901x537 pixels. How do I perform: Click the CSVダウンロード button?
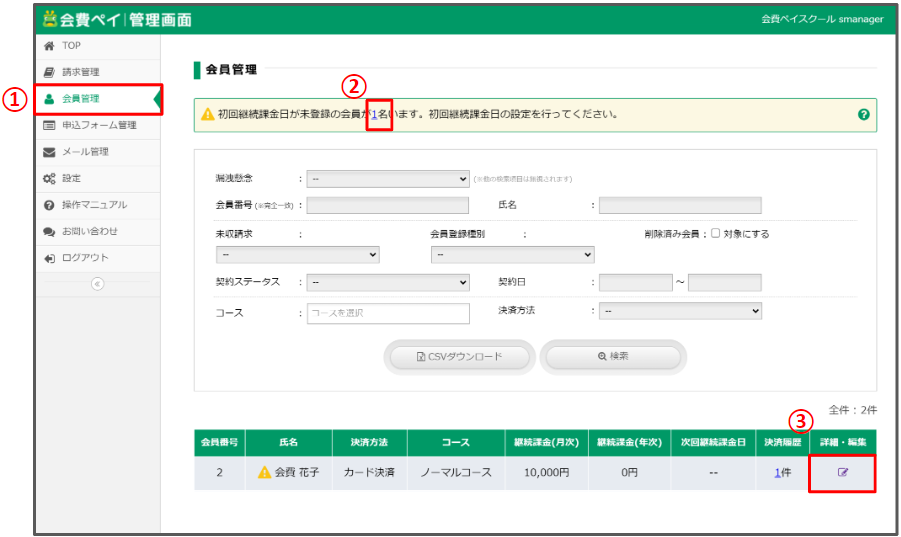tap(459, 356)
